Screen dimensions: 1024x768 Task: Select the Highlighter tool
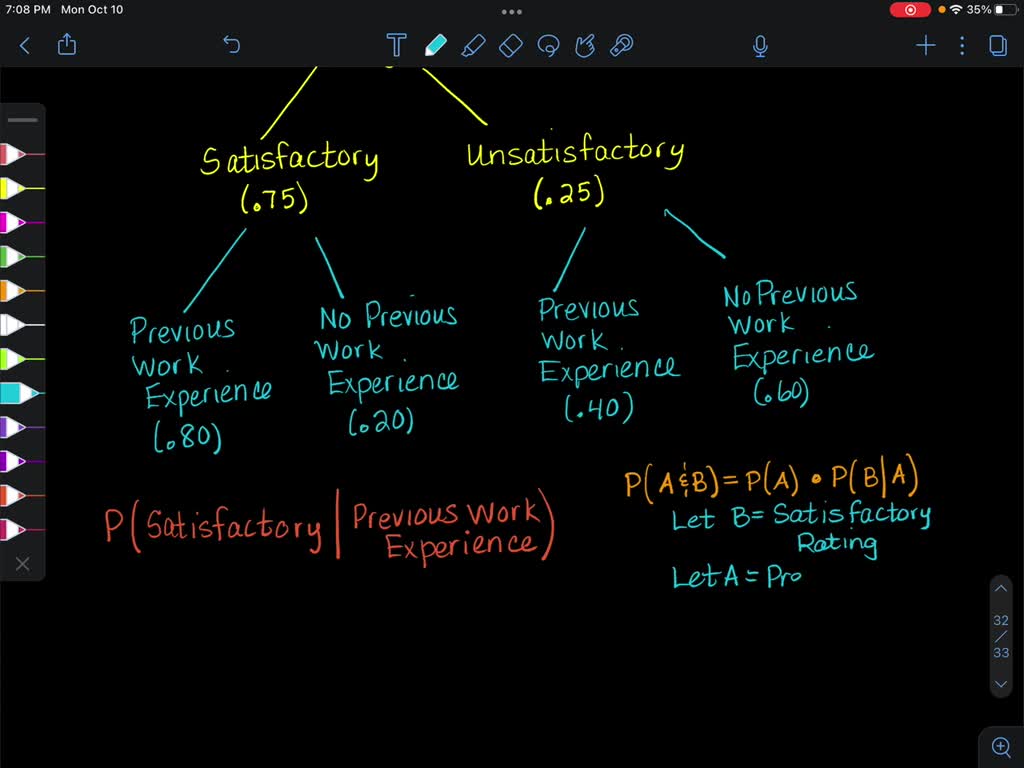pos(473,45)
